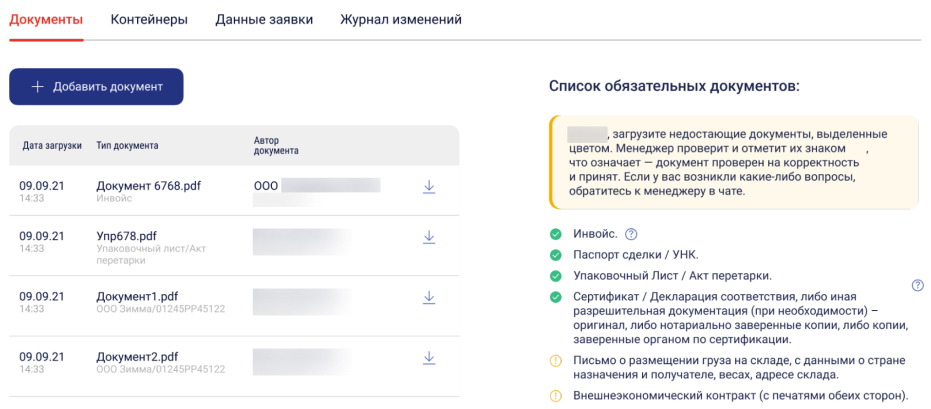Click green check next to Паспорт сделки
Image resolution: width=931 pixels, height=409 pixels.
(x=556, y=255)
